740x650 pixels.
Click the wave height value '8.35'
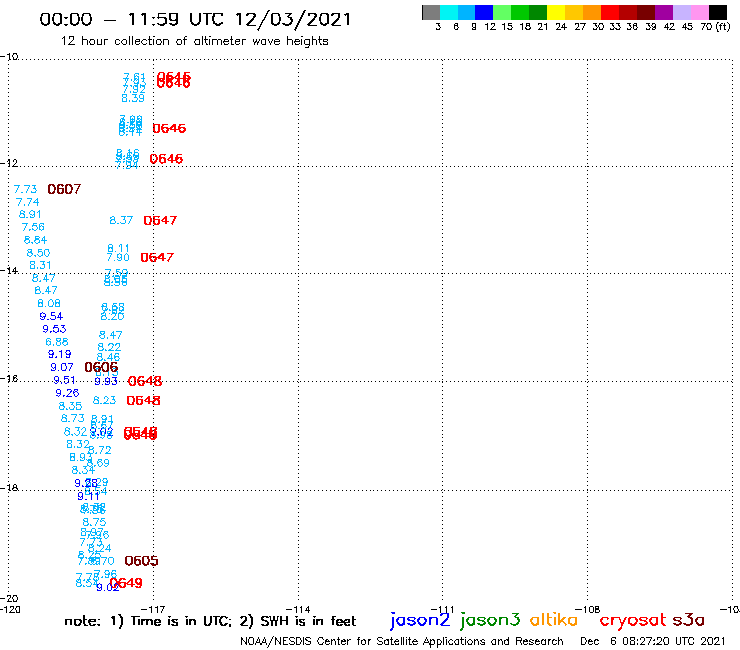pyautogui.click(x=70, y=406)
